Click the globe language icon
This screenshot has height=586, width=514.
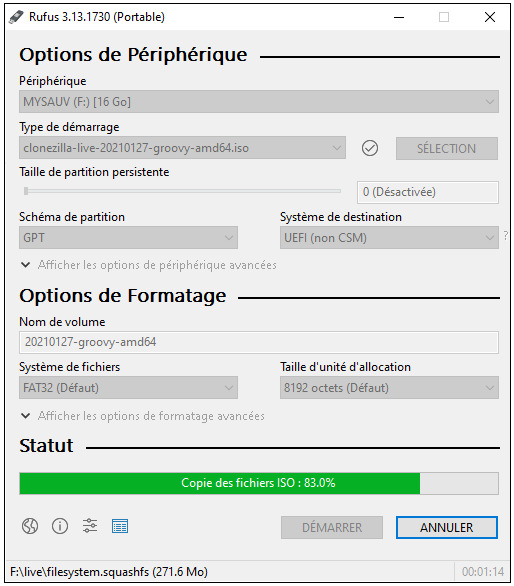coord(30,526)
